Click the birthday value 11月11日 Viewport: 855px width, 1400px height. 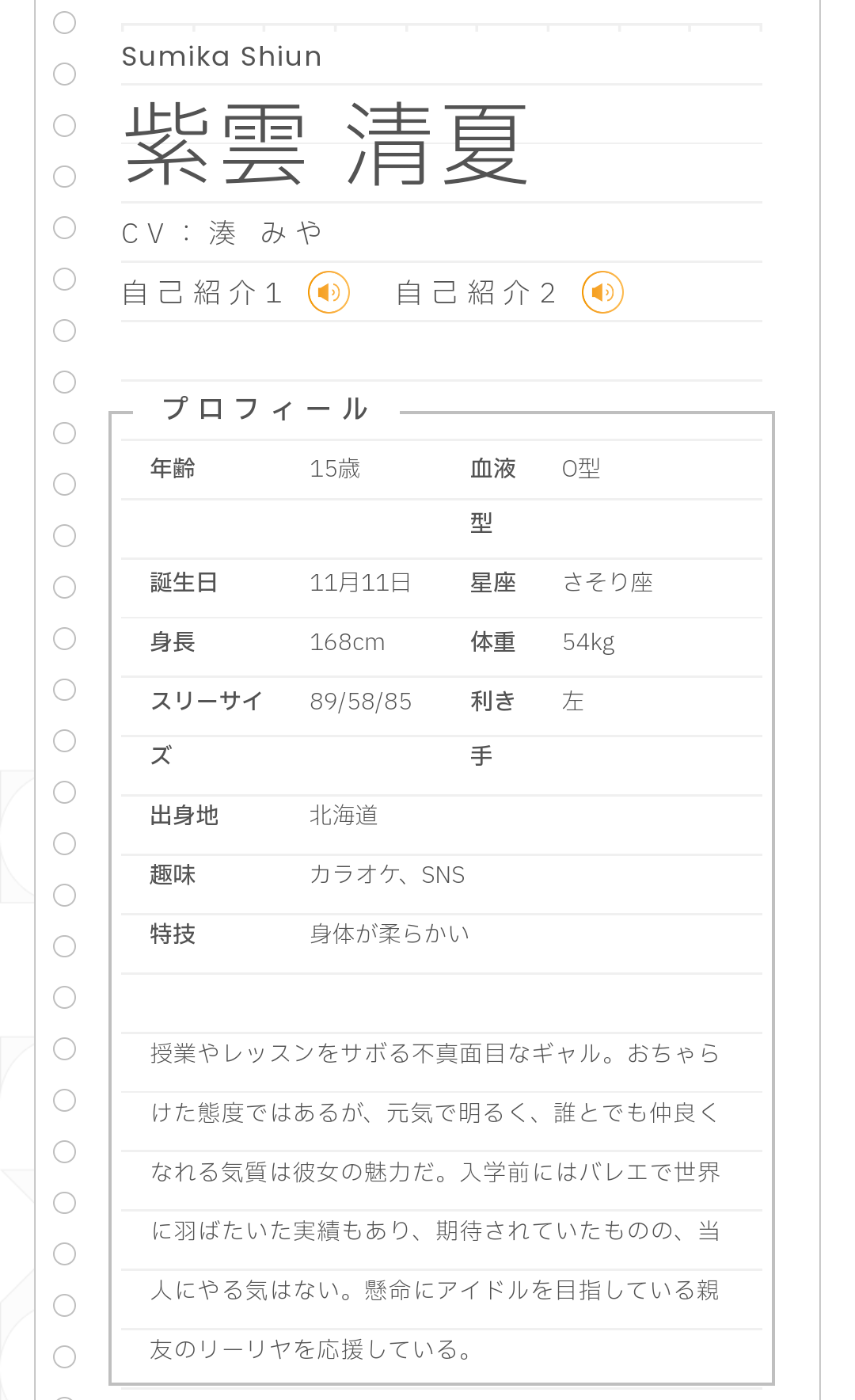pyautogui.click(x=360, y=583)
